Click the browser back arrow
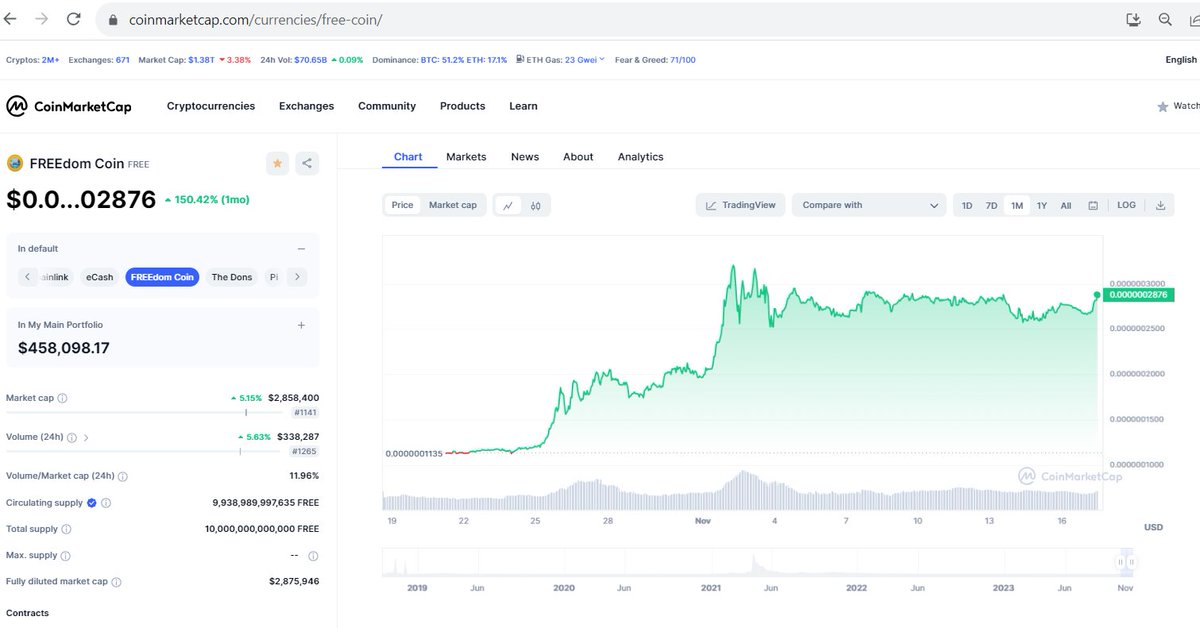 (x=10, y=19)
